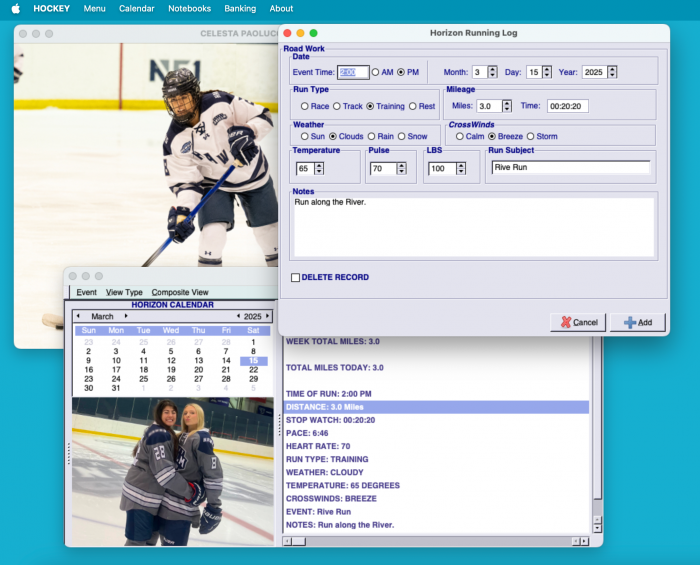700x565 pixels.
Task: Advance calendar to next year arrow
Action: tap(267, 316)
